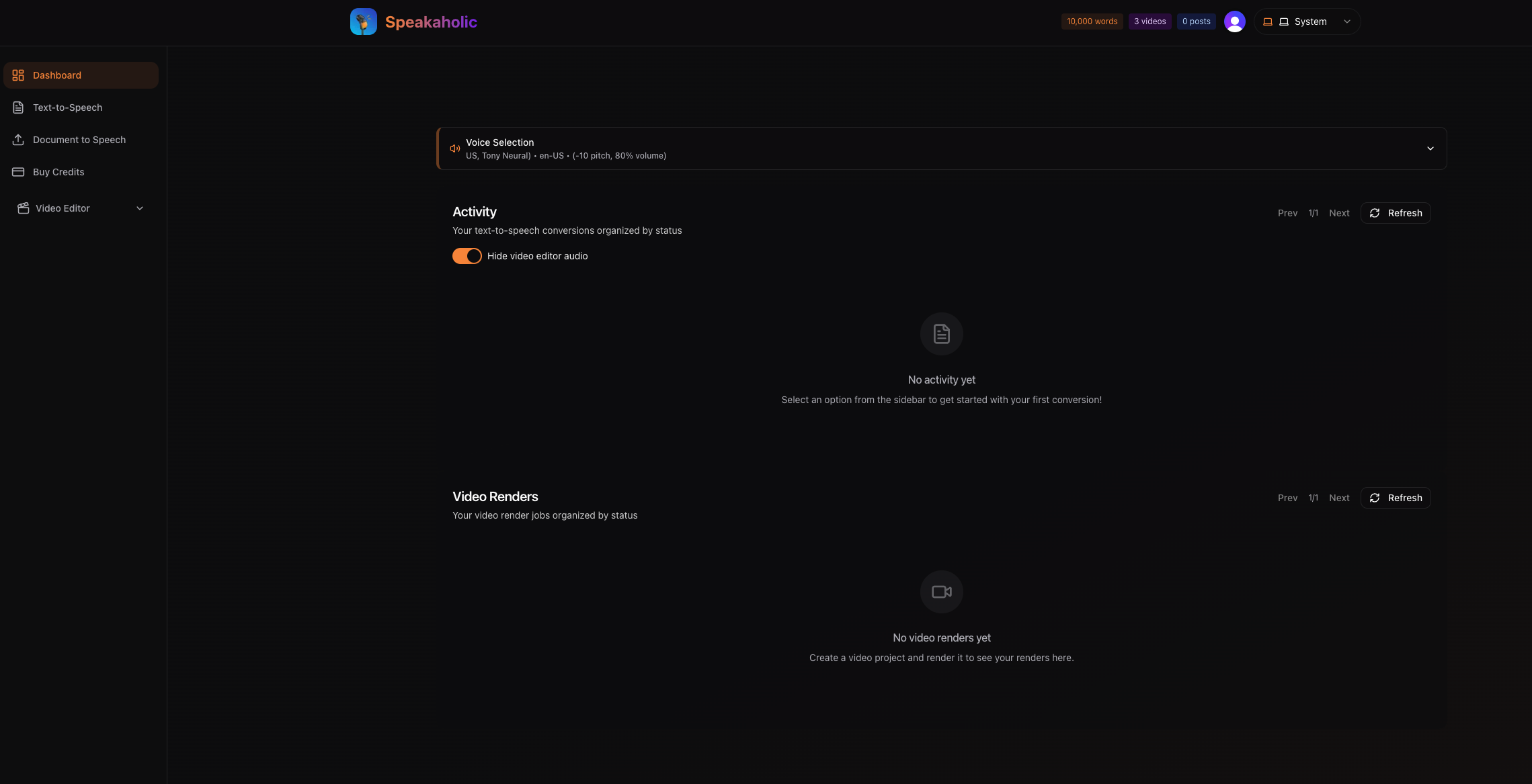Image resolution: width=1532 pixels, height=784 pixels.
Task: Click the Buy Credits card icon
Action: coord(18,172)
